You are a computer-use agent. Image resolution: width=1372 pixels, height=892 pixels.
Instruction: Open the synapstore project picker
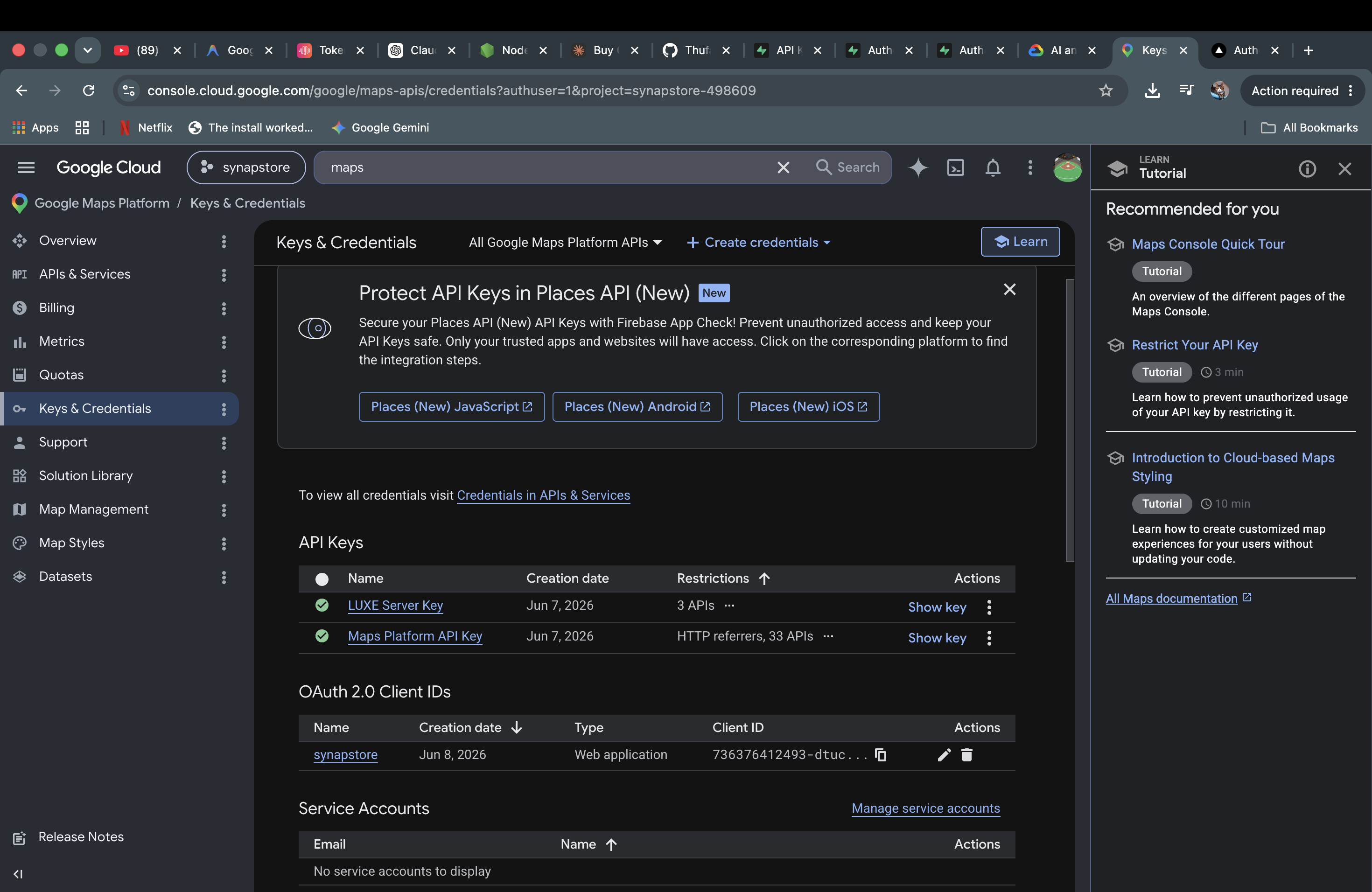[x=246, y=167]
